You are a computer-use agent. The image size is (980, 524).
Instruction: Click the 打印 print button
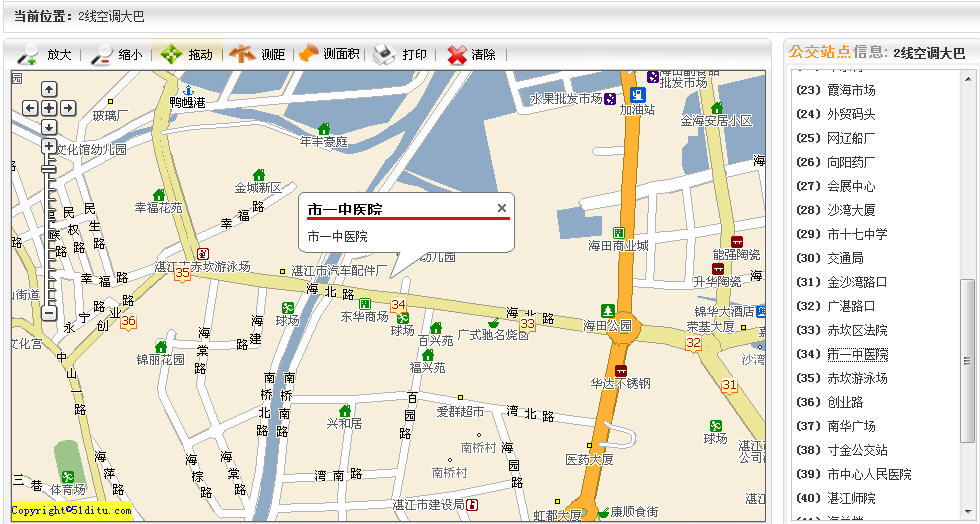click(x=400, y=55)
